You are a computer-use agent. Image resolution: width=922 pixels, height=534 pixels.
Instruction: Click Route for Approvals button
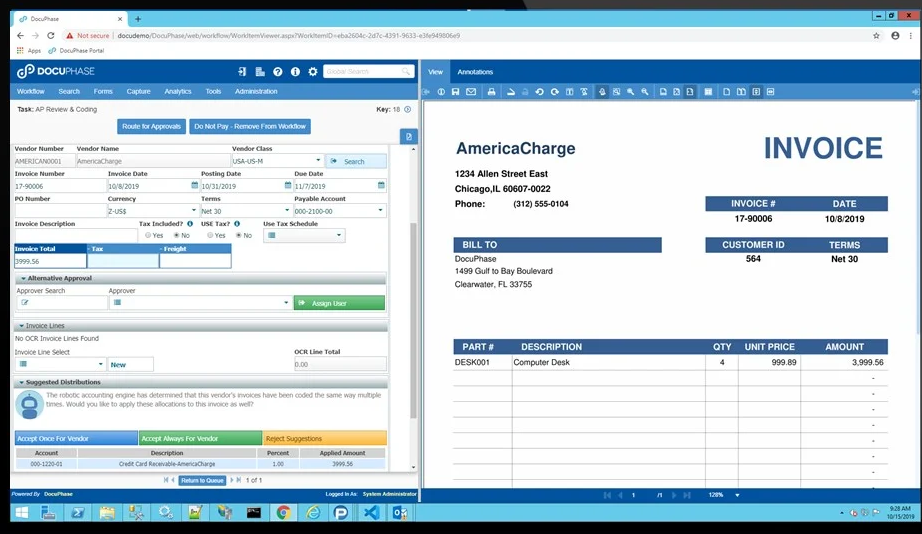[x=152, y=126]
